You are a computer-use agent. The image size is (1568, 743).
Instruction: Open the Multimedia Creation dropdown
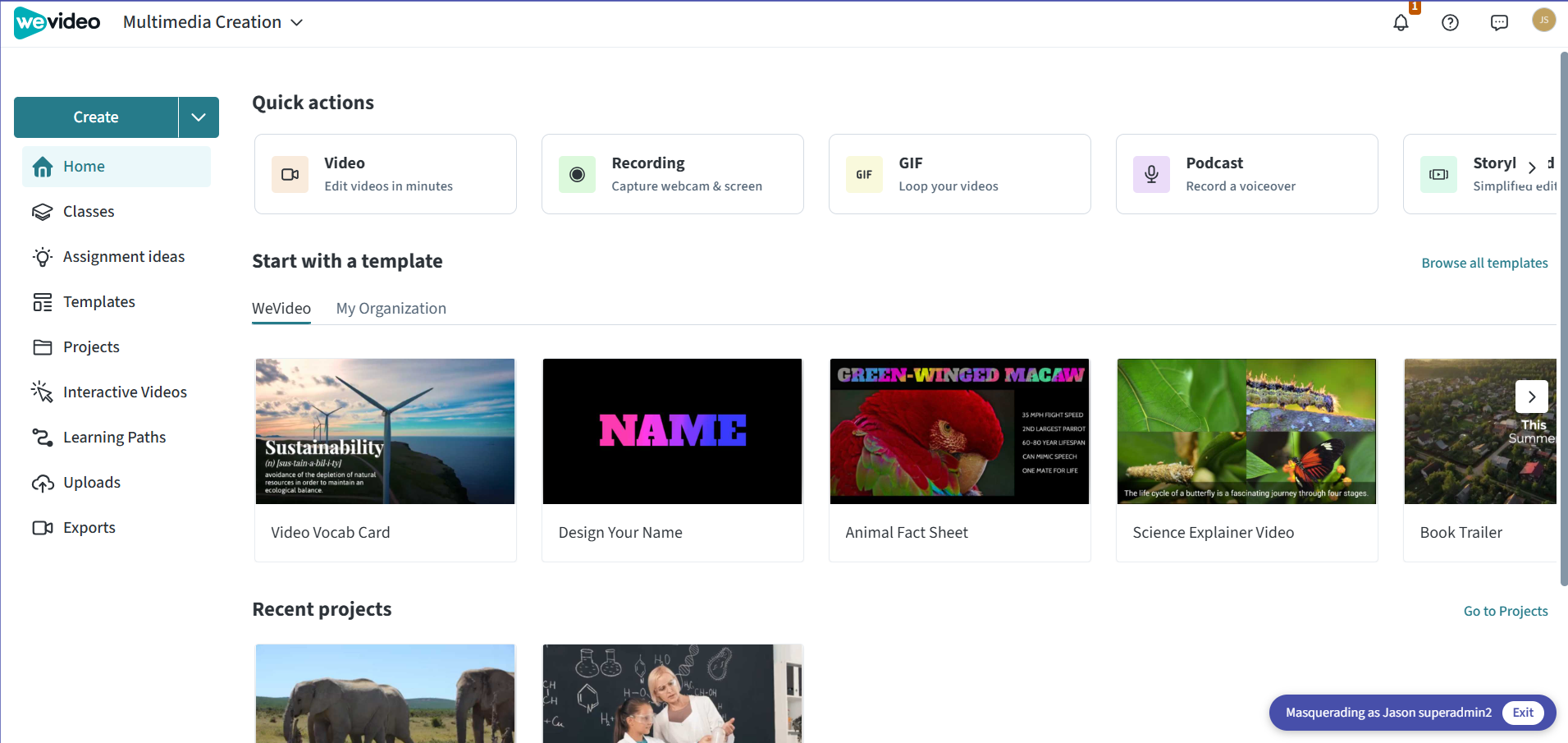pyautogui.click(x=213, y=22)
